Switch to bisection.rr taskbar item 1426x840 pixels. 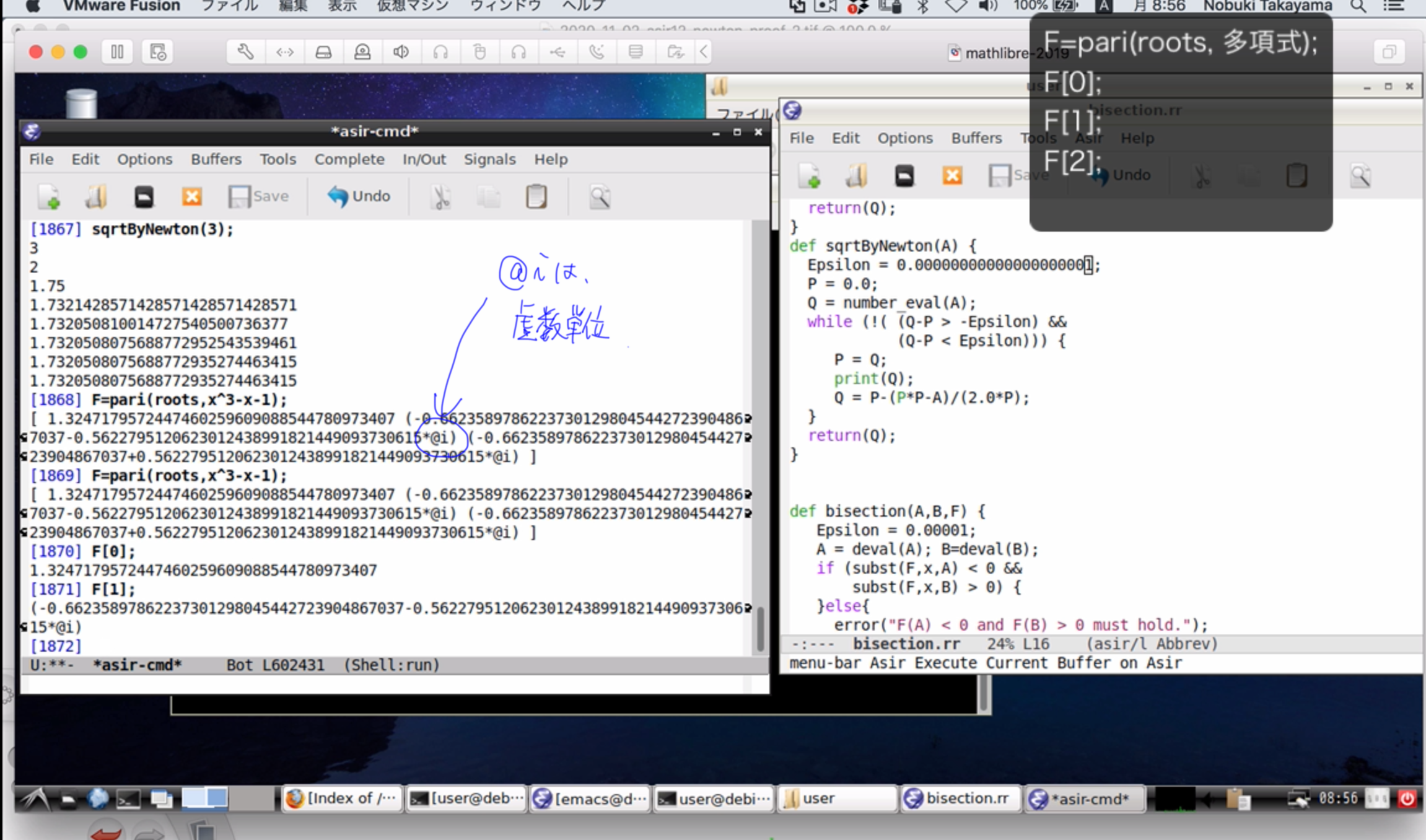click(x=960, y=798)
